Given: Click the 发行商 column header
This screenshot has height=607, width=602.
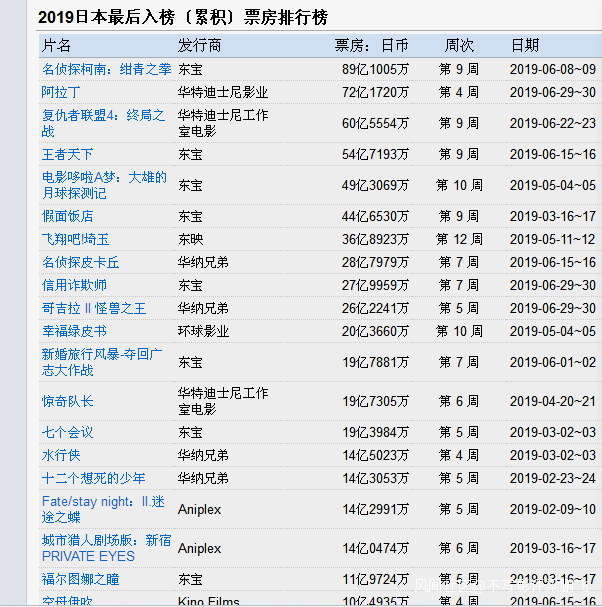Looking at the screenshot, I should [200, 46].
